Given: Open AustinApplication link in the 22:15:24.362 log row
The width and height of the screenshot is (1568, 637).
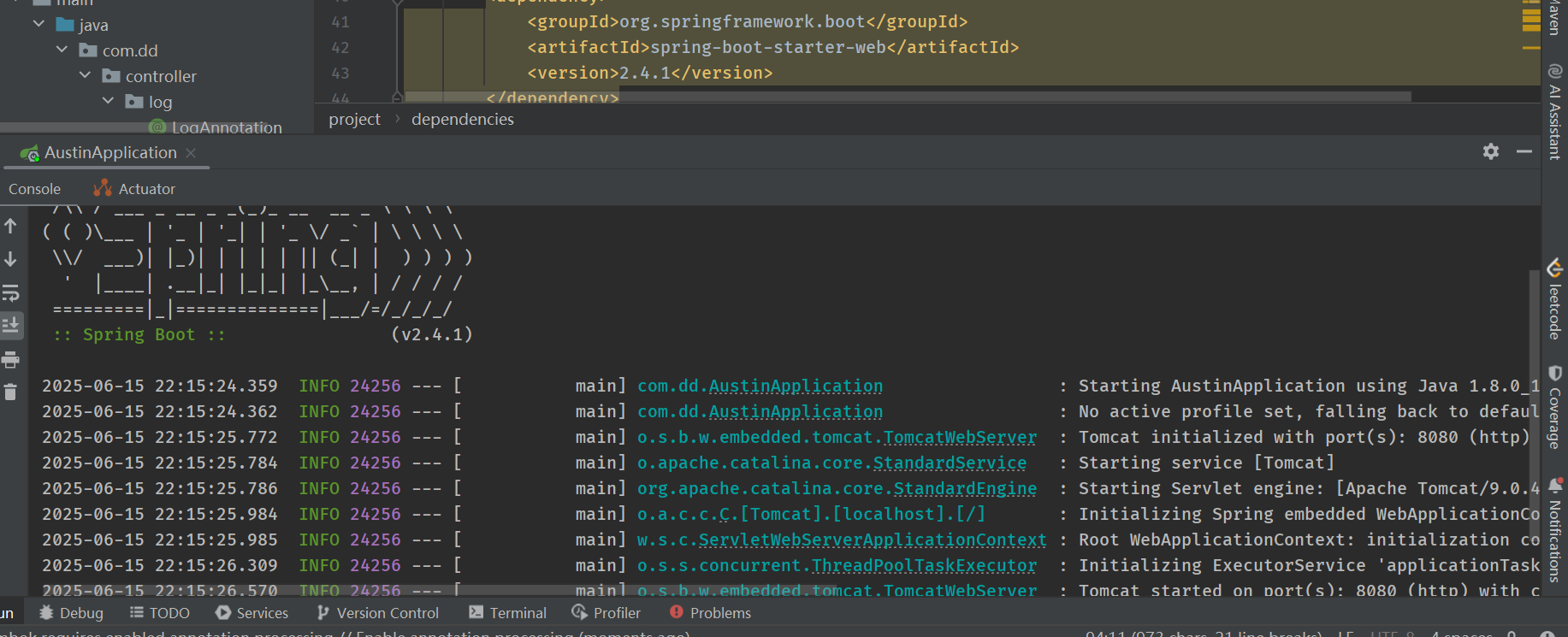Looking at the screenshot, I should 796,412.
